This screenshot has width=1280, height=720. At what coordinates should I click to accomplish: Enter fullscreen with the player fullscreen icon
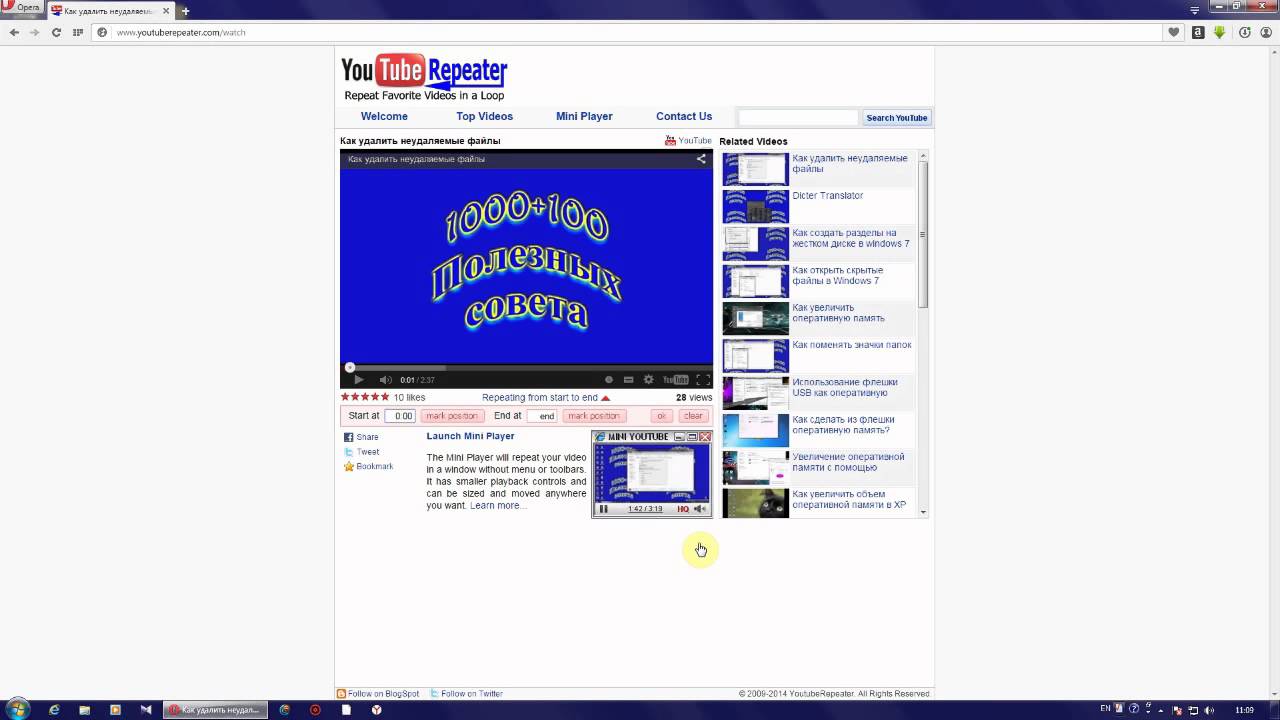point(703,380)
